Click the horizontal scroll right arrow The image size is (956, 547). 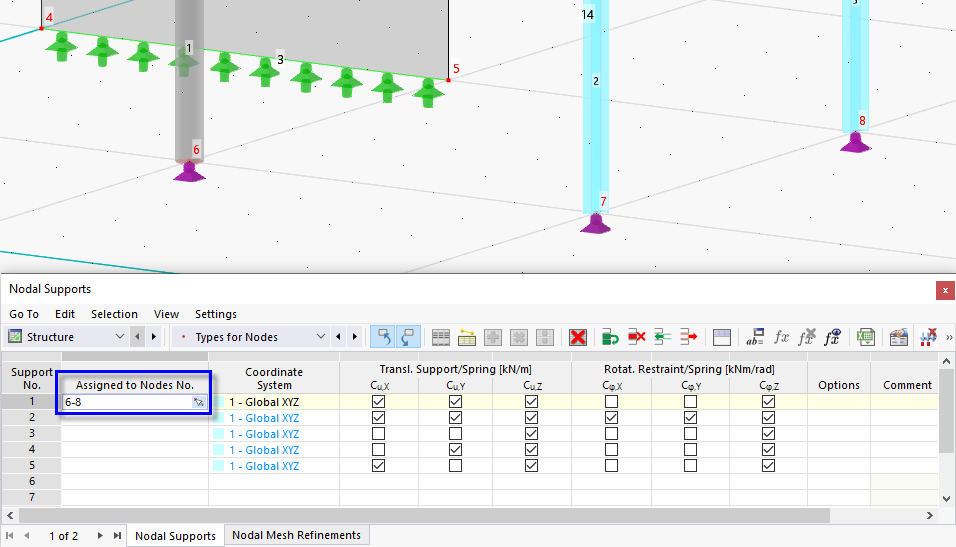[930, 515]
